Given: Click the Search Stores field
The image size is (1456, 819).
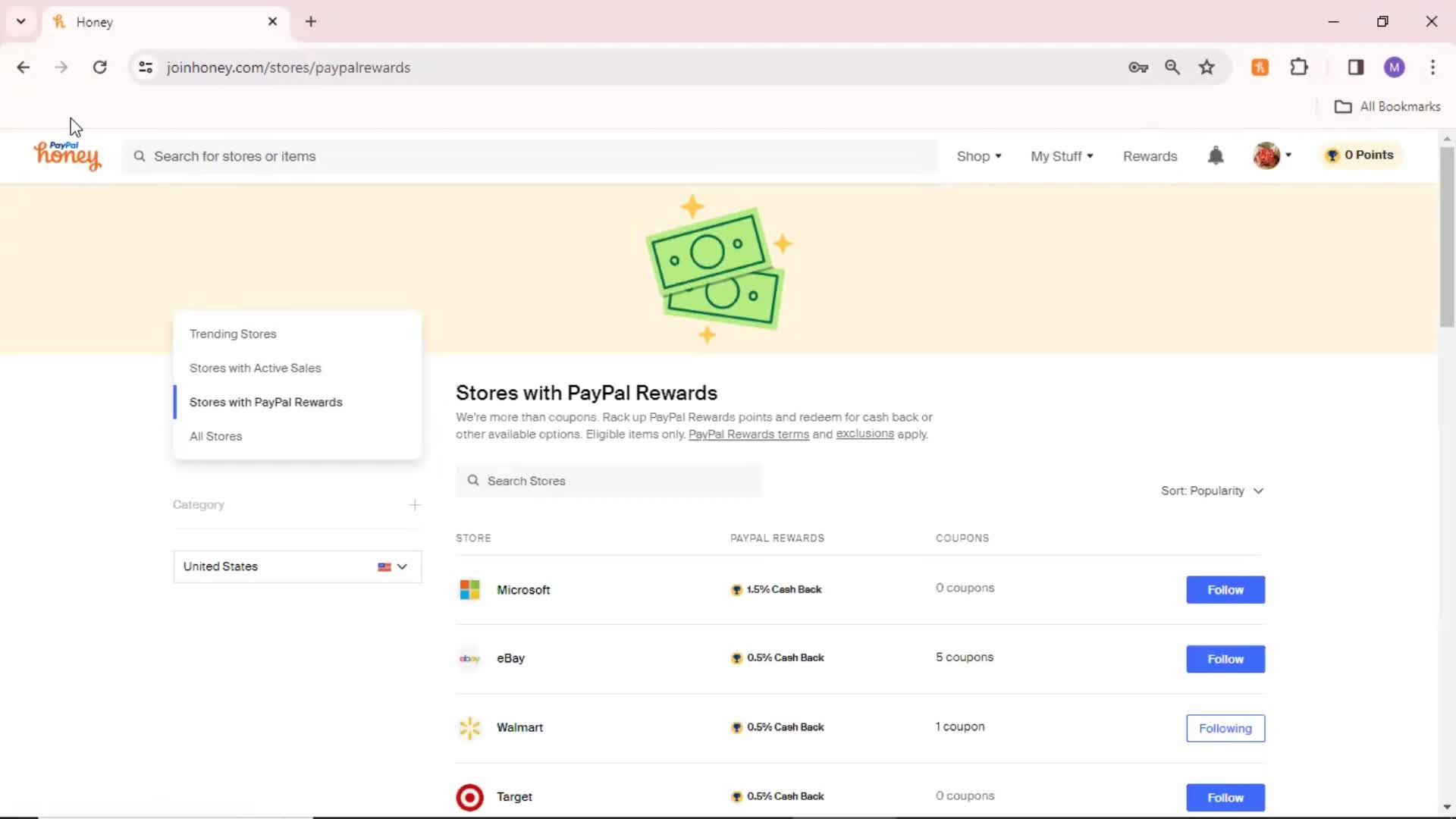Looking at the screenshot, I should tap(608, 481).
